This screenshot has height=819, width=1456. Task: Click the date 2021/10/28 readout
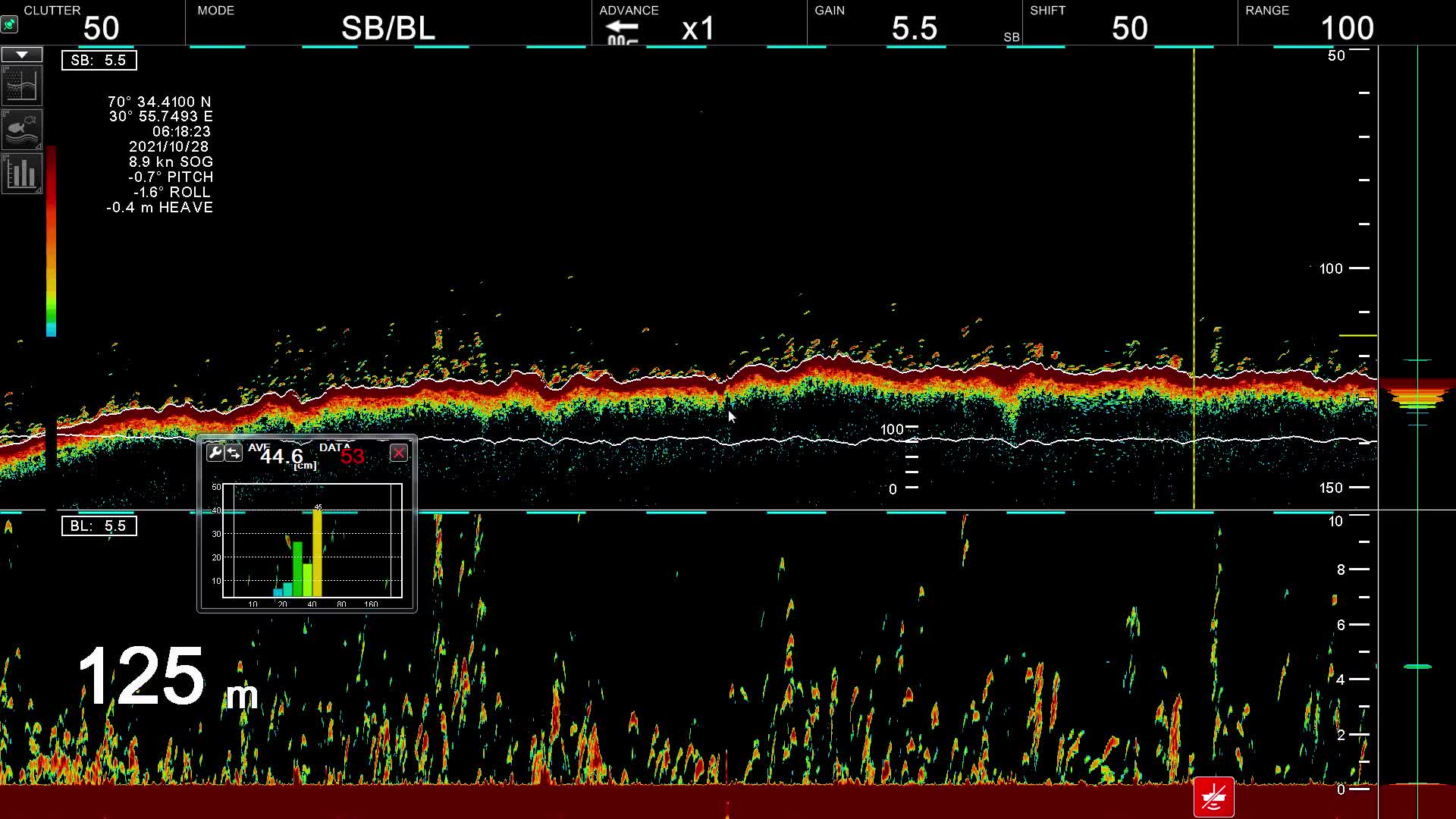click(168, 147)
